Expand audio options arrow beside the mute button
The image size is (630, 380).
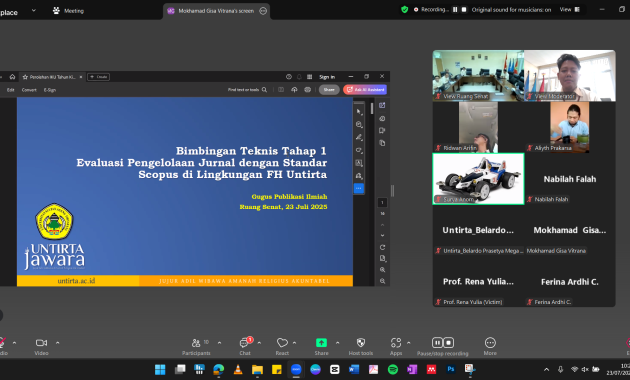[x=14, y=343]
